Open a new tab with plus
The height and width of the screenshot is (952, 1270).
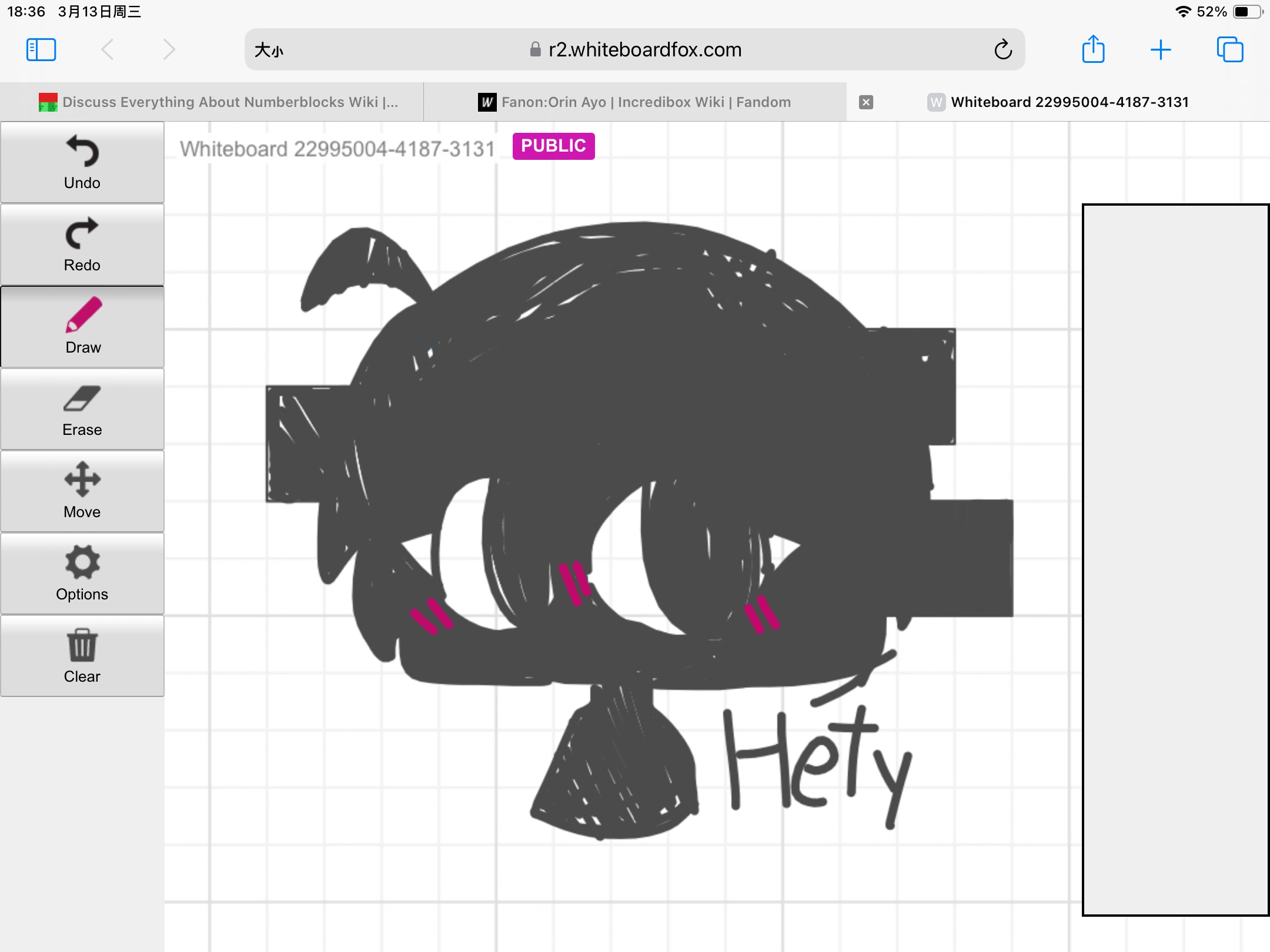point(1161,50)
